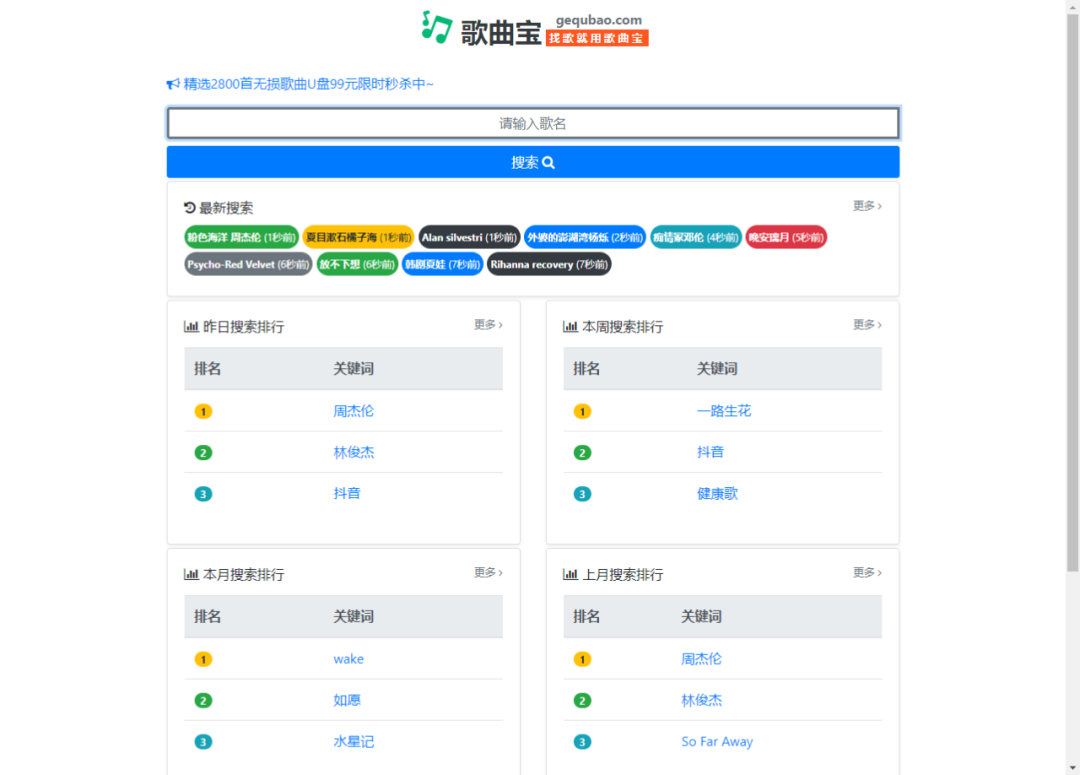Image resolution: width=1080 pixels, height=775 pixels.
Task: Open 林俊杰 in last month's ranking
Action: click(x=701, y=701)
